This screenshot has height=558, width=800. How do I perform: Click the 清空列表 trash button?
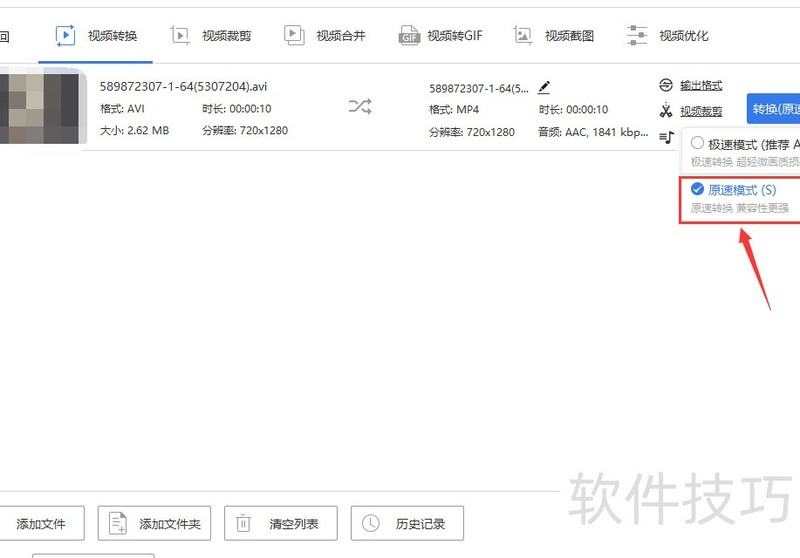[281, 523]
